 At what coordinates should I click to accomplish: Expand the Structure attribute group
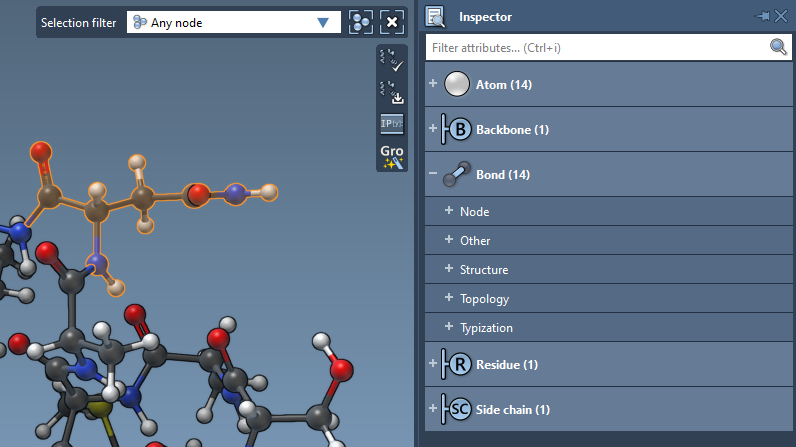[x=449, y=269]
